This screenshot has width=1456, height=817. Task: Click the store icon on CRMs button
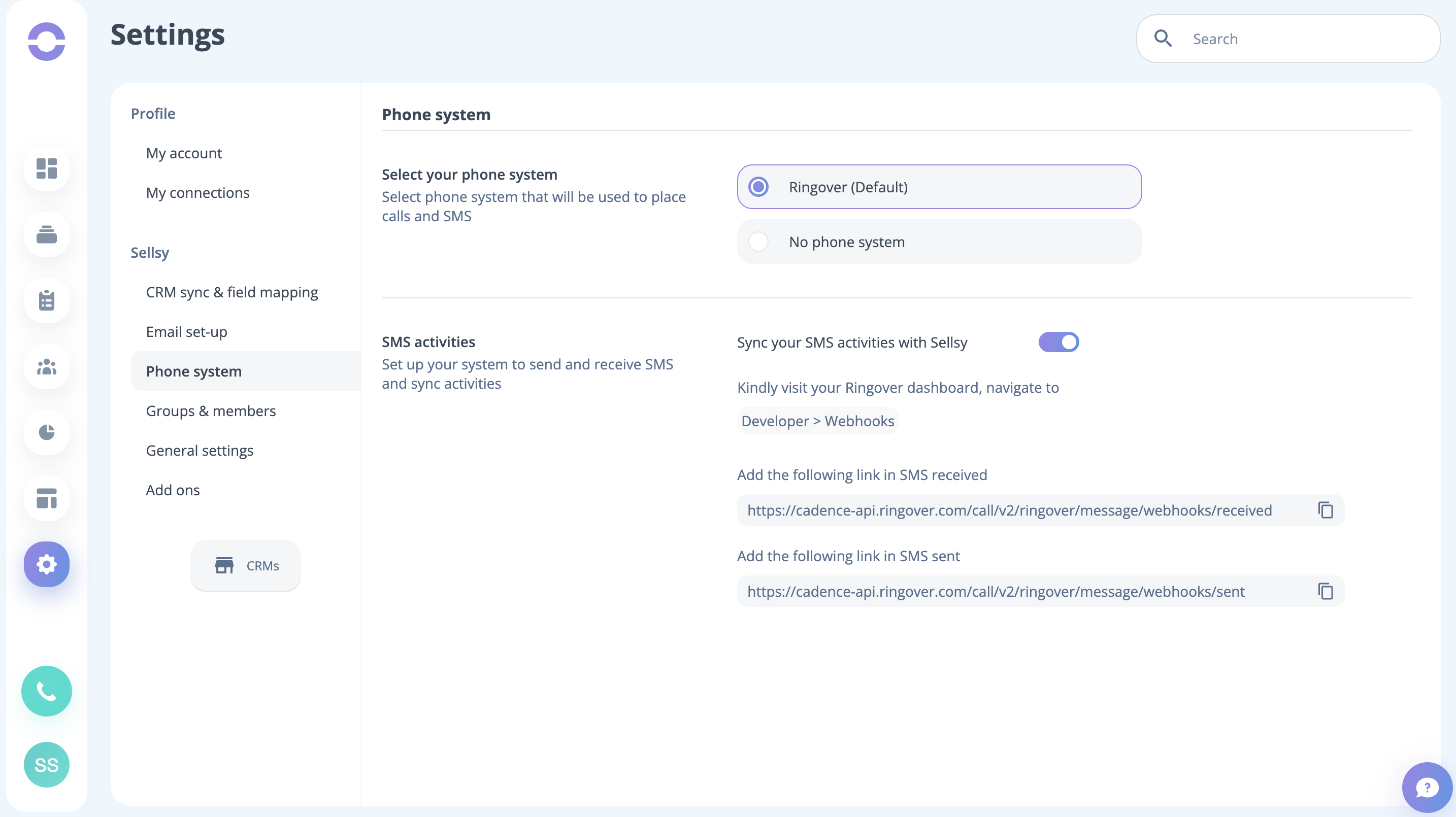click(224, 566)
